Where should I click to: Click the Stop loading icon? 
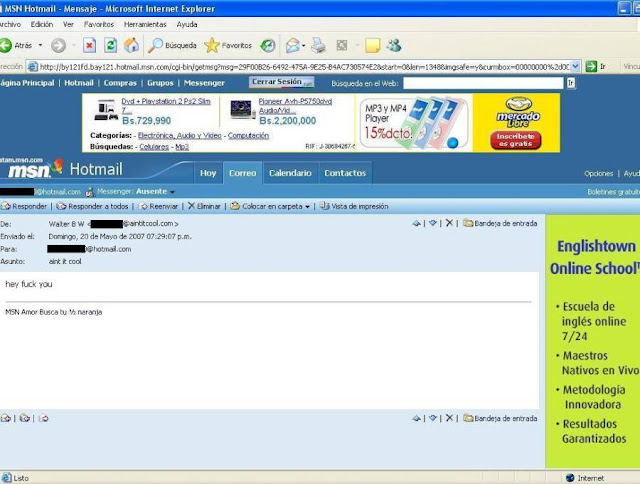point(89,45)
